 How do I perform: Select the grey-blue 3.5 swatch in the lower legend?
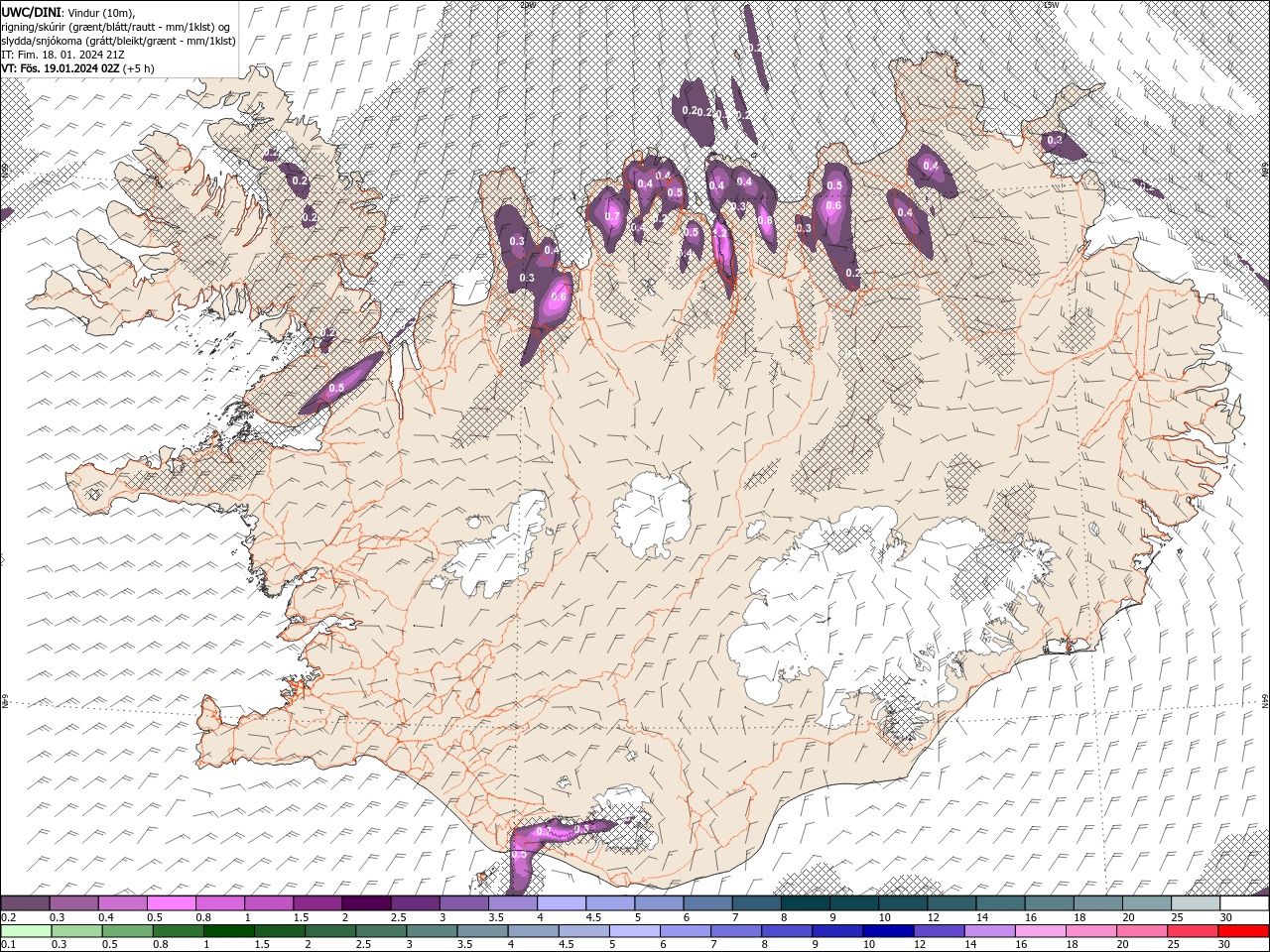coord(482,931)
